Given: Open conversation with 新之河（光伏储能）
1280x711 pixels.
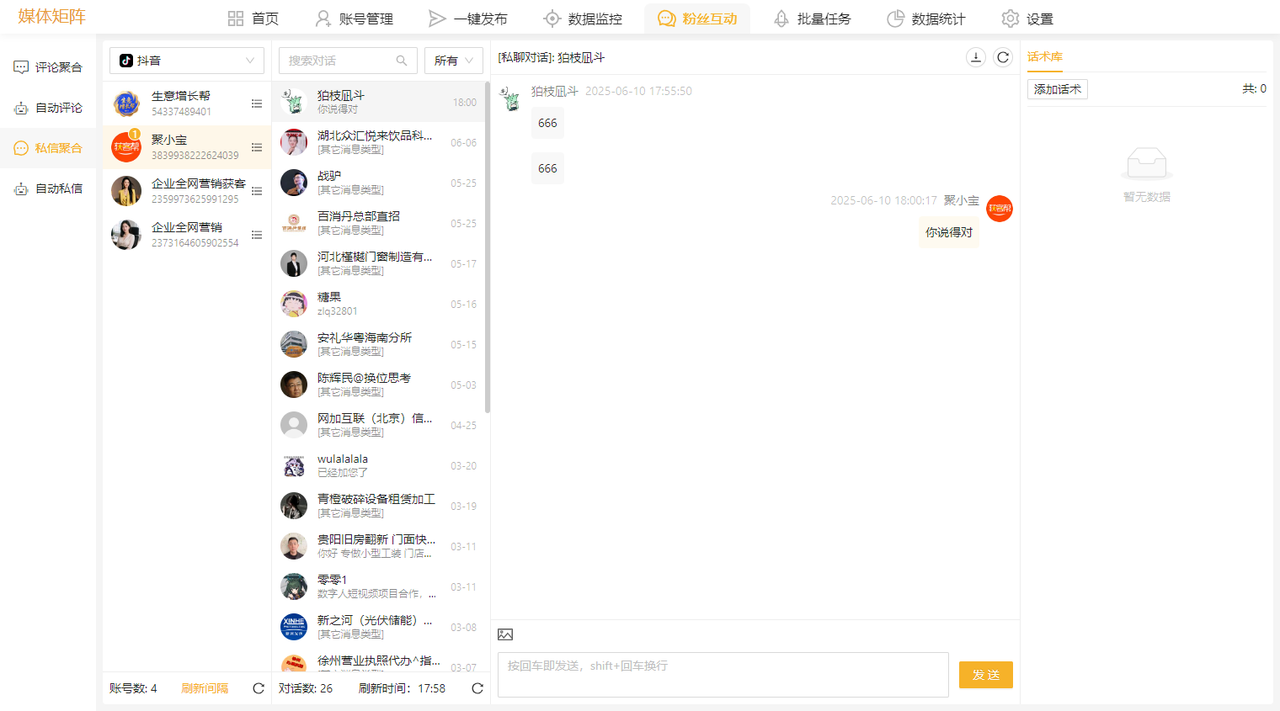Looking at the screenshot, I should pos(380,627).
